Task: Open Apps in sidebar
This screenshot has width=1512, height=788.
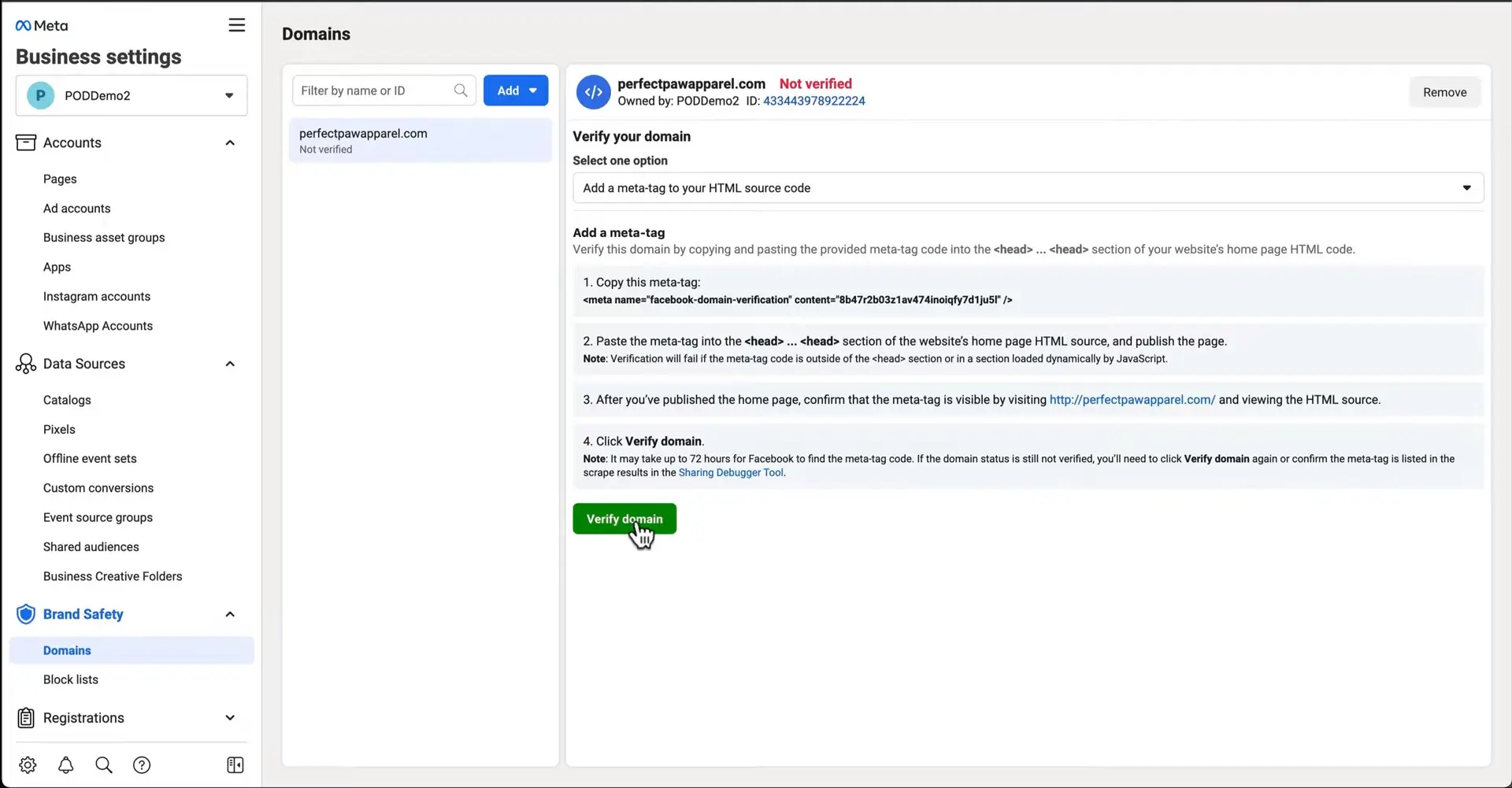Action: pyautogui.click(x=57, y=267)
